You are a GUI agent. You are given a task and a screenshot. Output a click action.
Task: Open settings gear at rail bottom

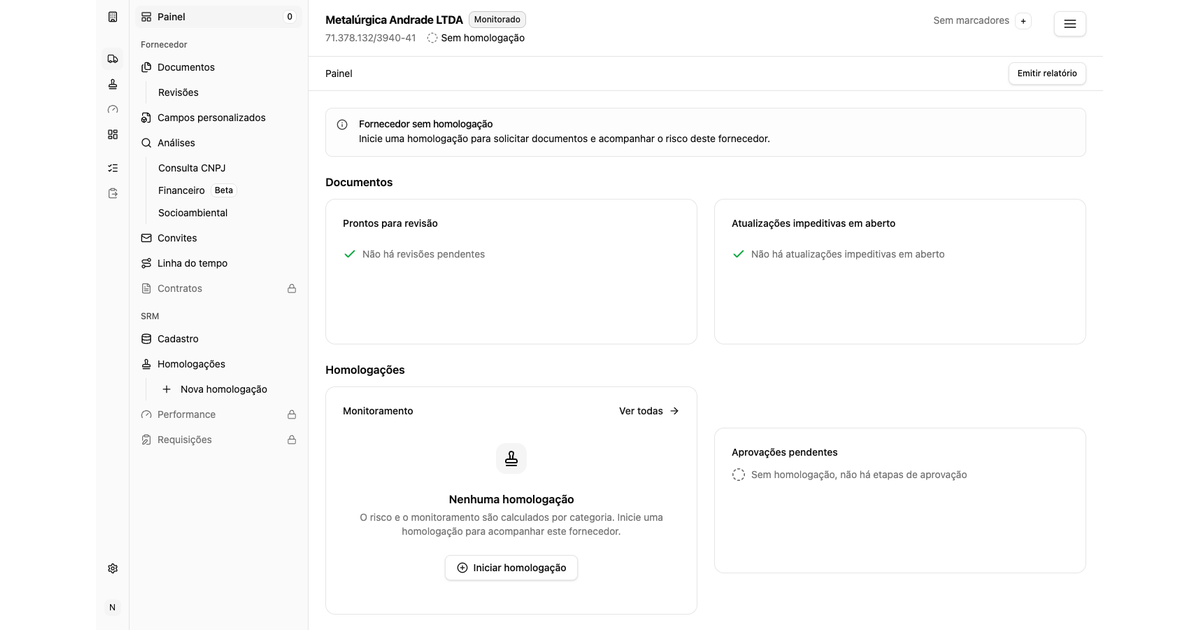click(112, 568)
